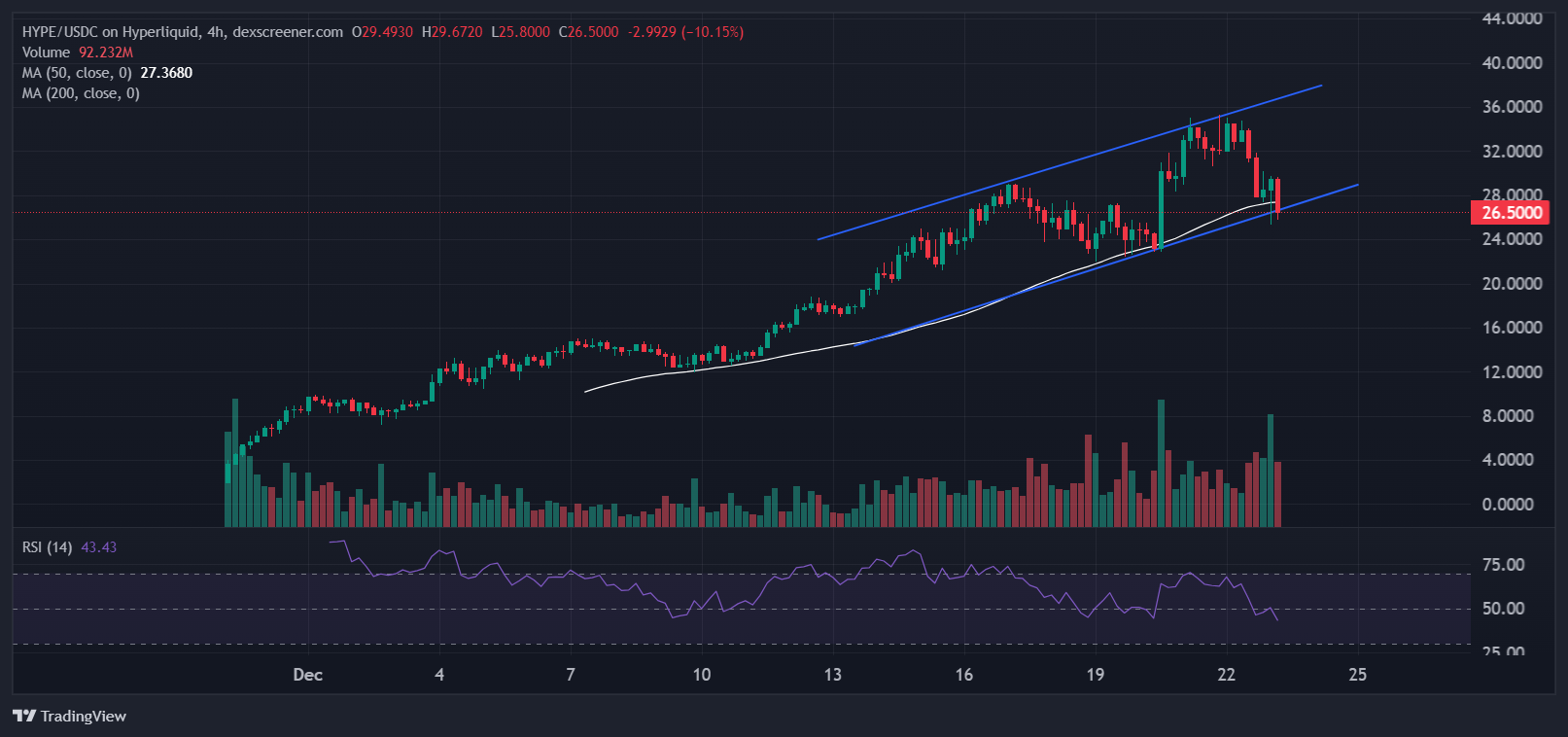This screenshot has width=1568, height=737.
Task: Click the 0.0000 price axis label
Action: pyautogui.click(x=1508, y=505)
